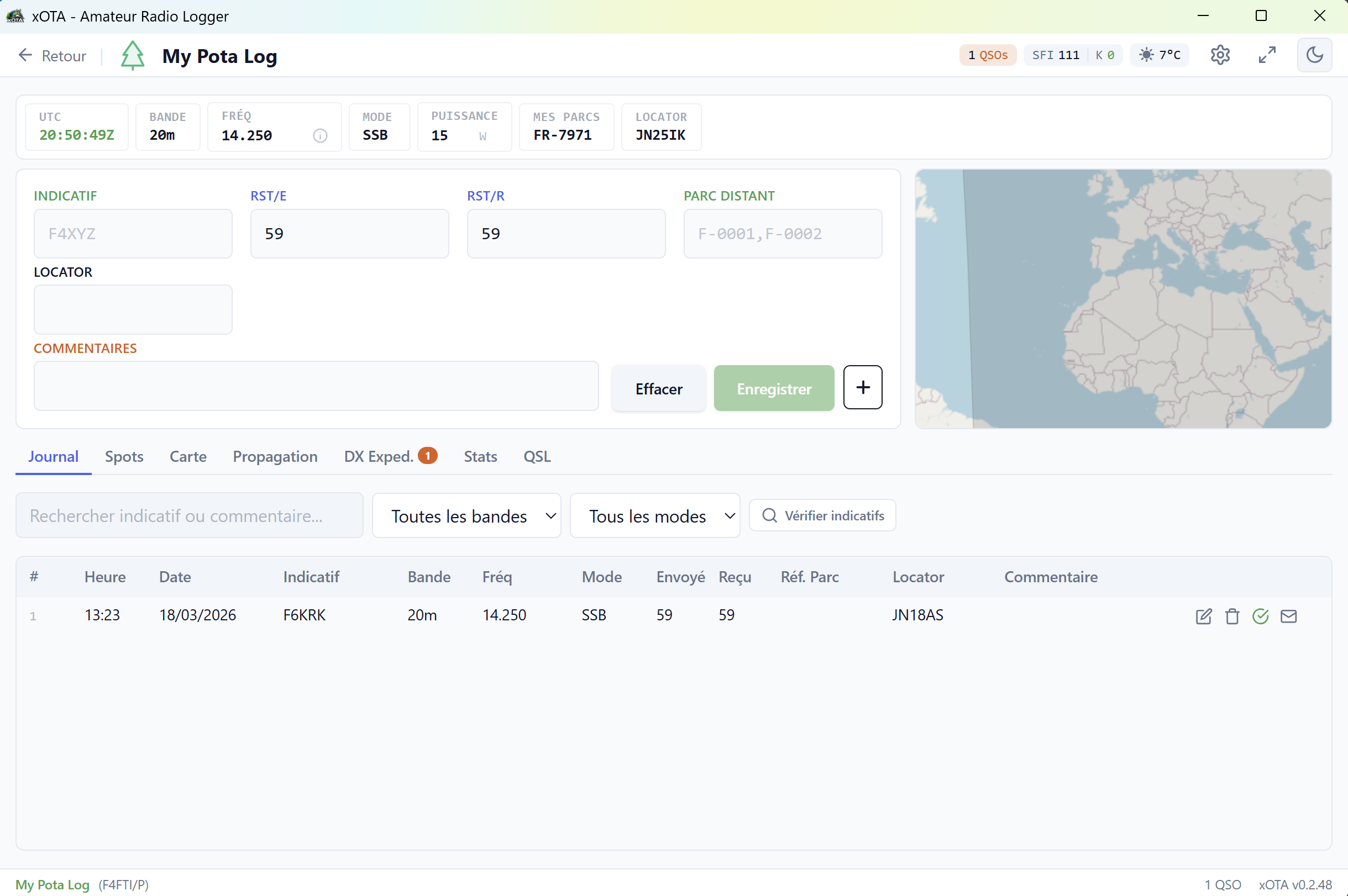This screenshot has width=1348, height=896.
Task: Click the PUISSANCE 15 W field
Action: (x=465, y=127)
